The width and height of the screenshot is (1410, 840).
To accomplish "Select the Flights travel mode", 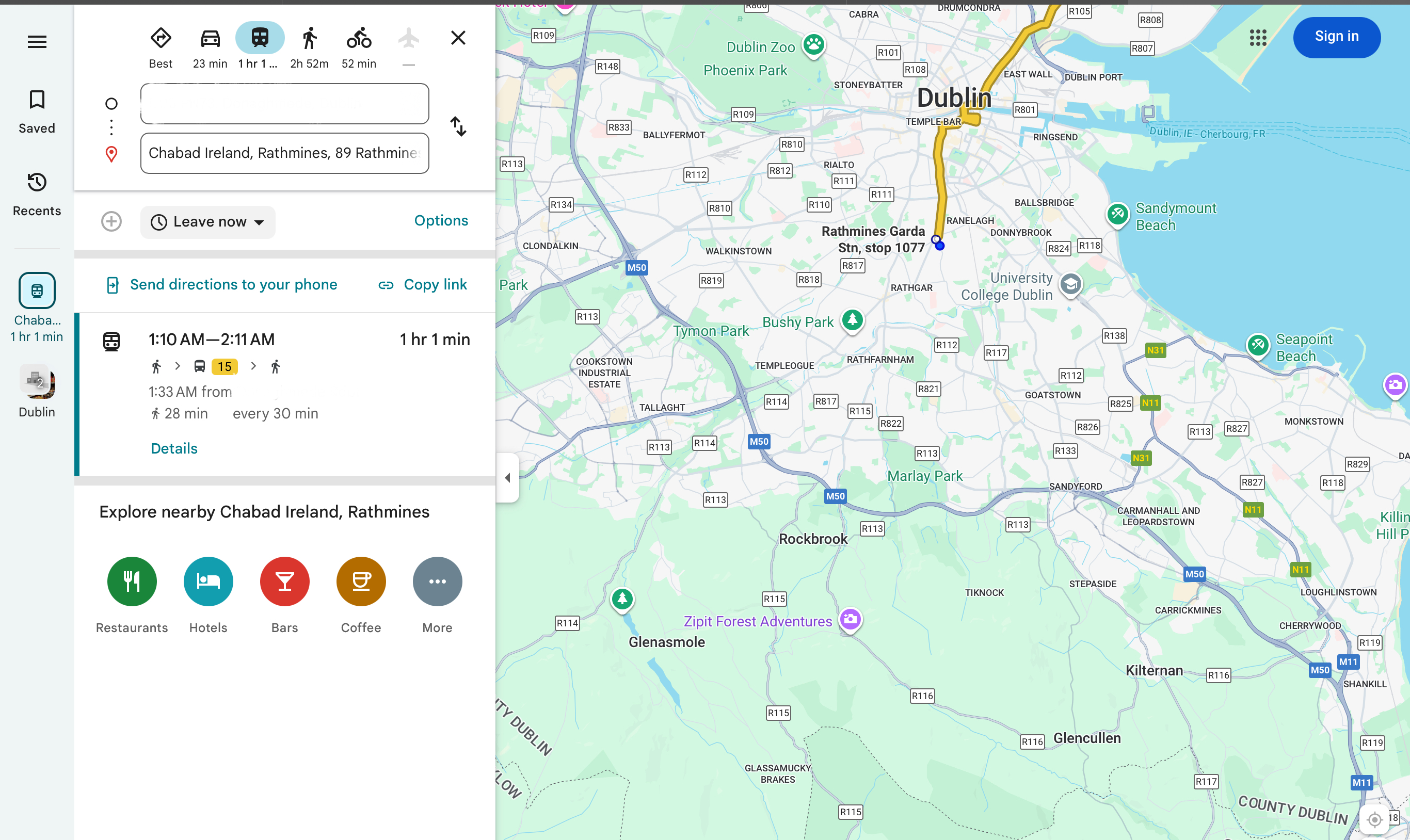I will click(x=409, y=48).
